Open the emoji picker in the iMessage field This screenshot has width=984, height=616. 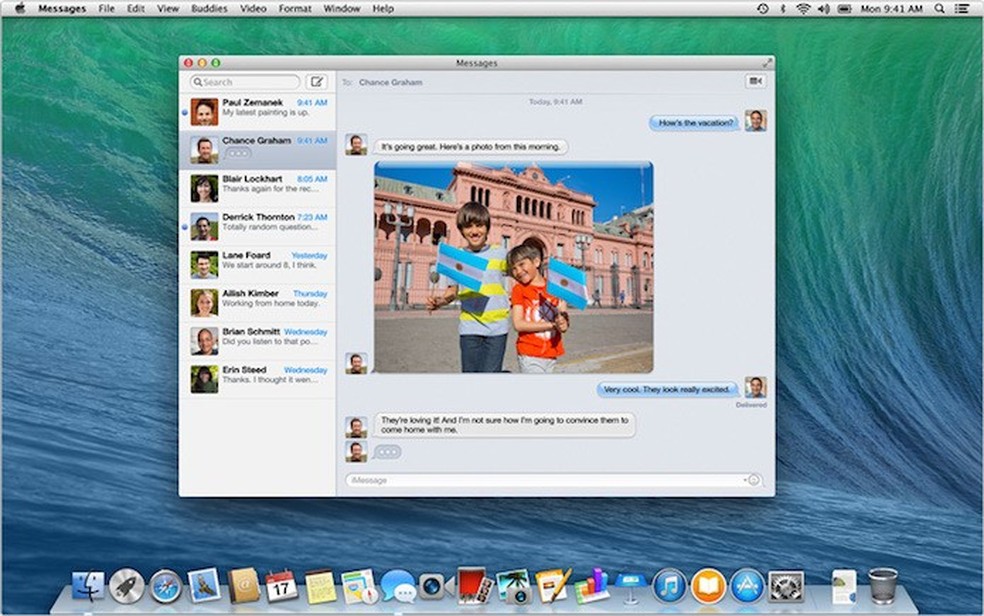click(752, 479)
